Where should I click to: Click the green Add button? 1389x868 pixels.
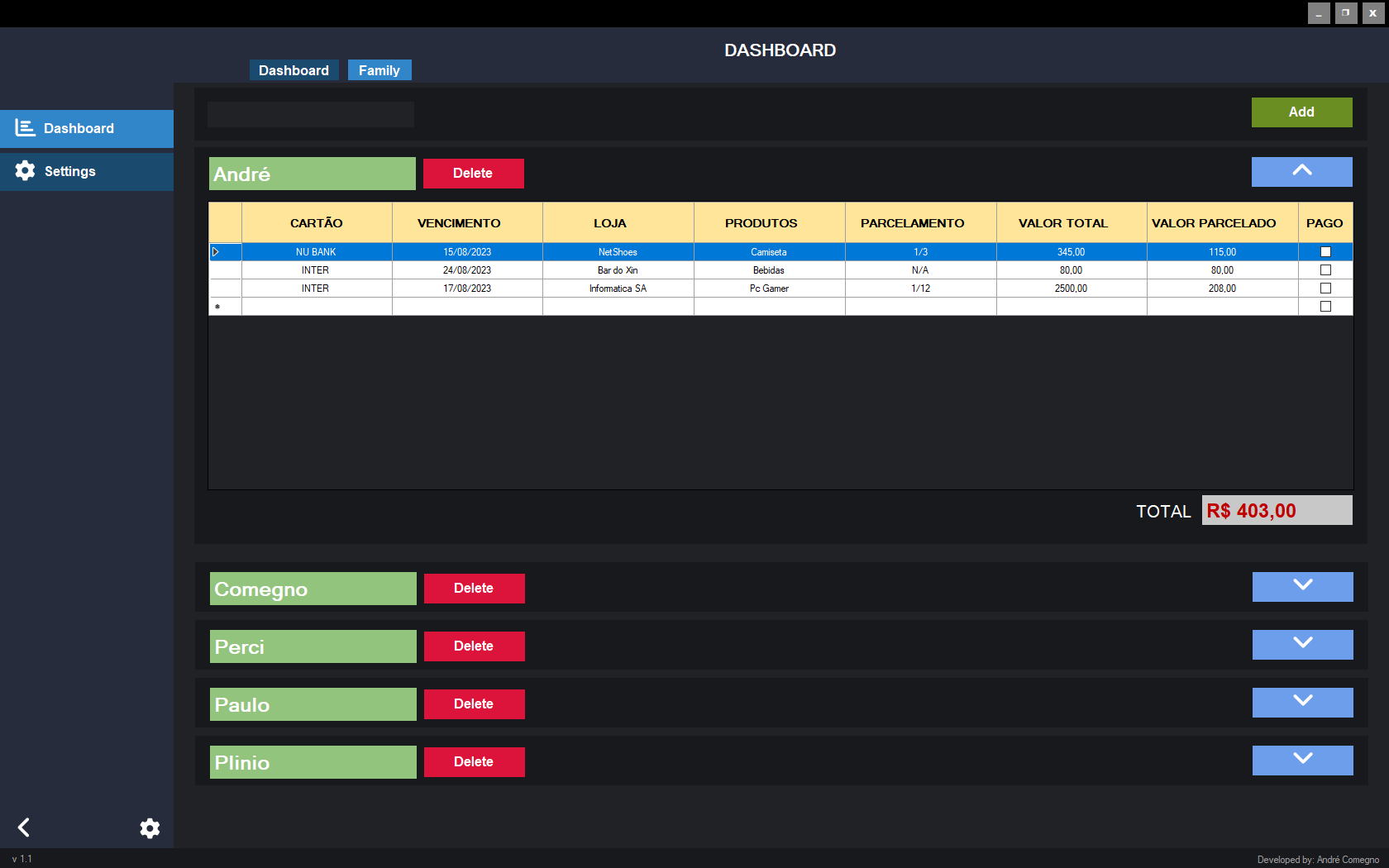coord(1302,112)
